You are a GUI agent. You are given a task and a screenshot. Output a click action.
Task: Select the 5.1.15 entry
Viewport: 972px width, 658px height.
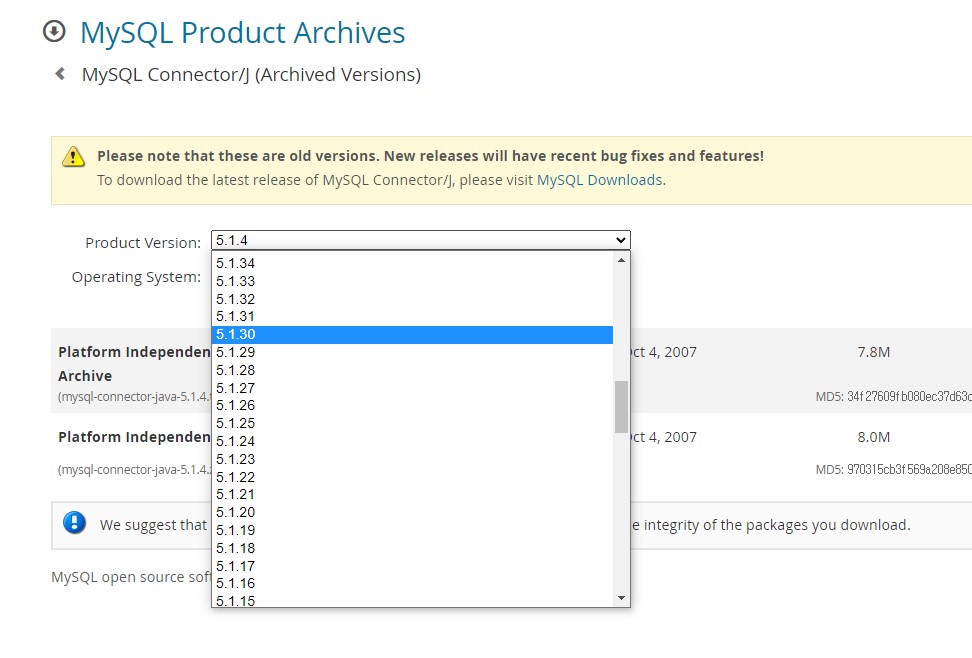pos(412,600)
